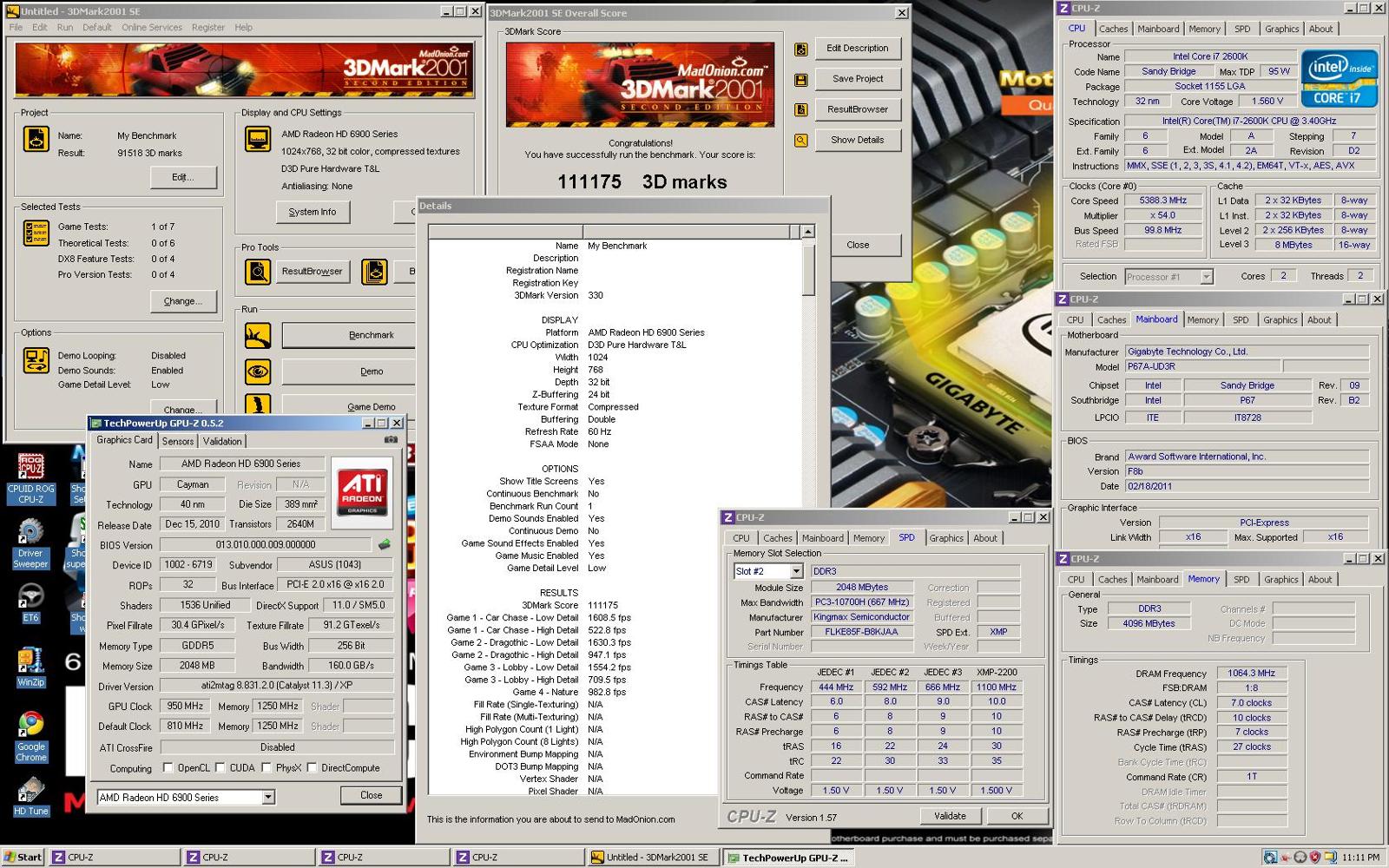Click the Close button in GPU-Z
Image resolution: width=1389 pixels, height=868 pixels.
pyautogui.click(x=371, y=795)
